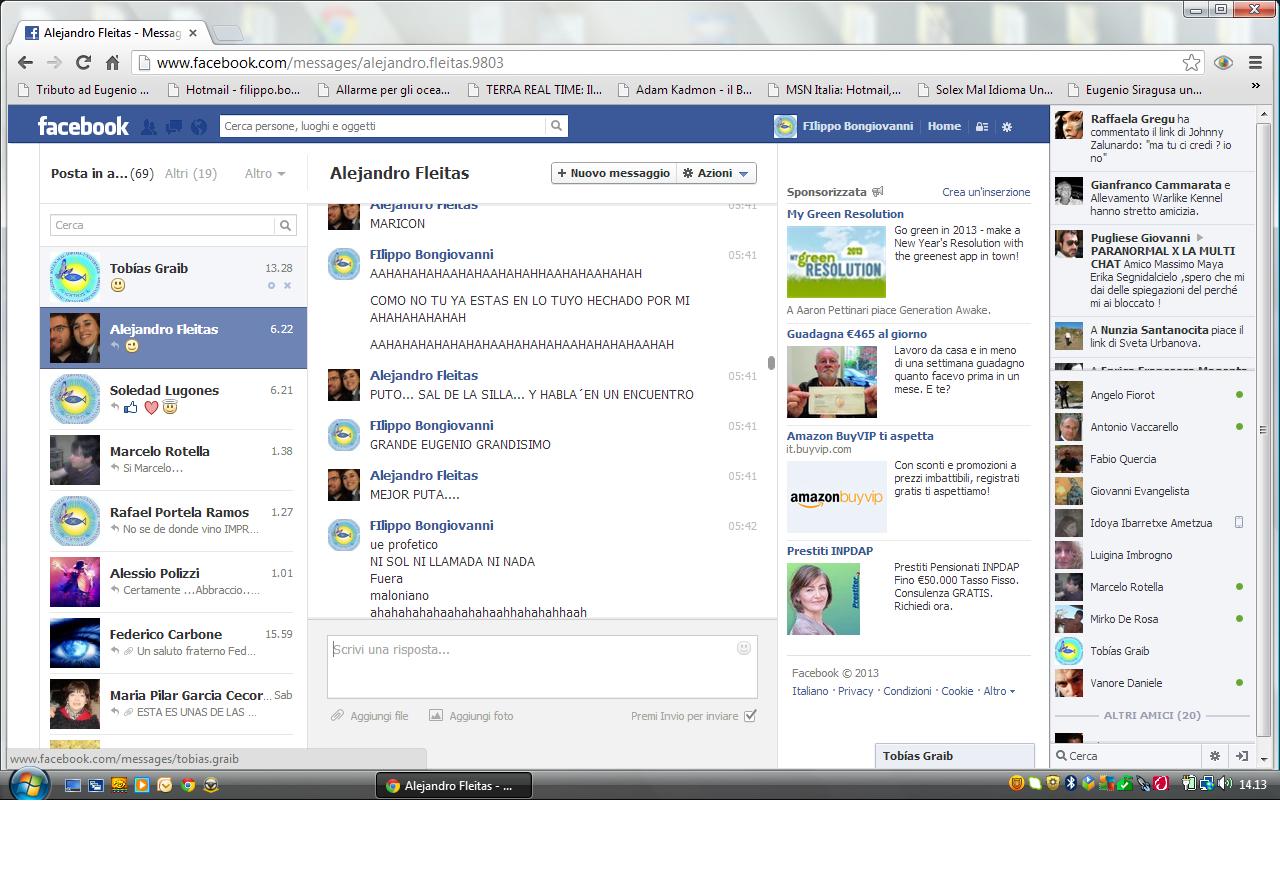1280x880 pixels.
Task: Go to Chrome home page icon
Action: pos(113,62)
